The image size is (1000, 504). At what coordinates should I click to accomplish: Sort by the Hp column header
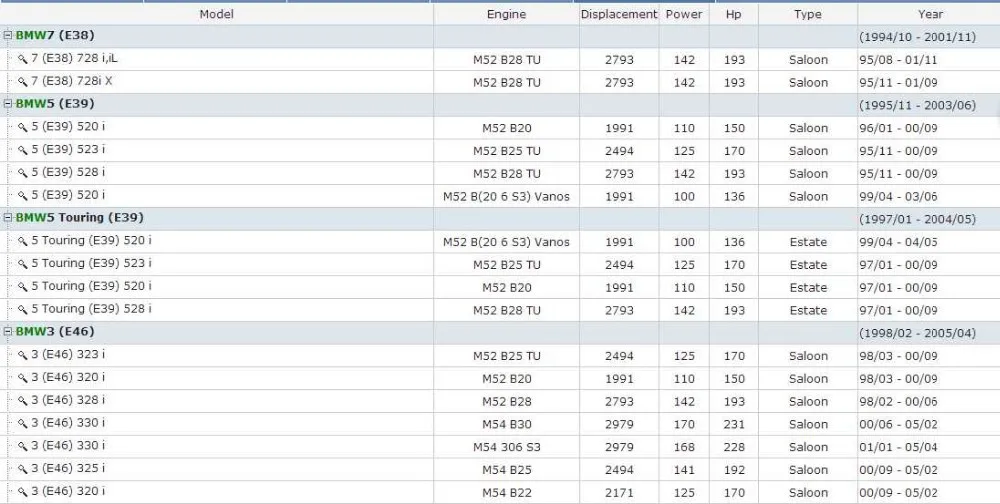(x=733, y=14)
